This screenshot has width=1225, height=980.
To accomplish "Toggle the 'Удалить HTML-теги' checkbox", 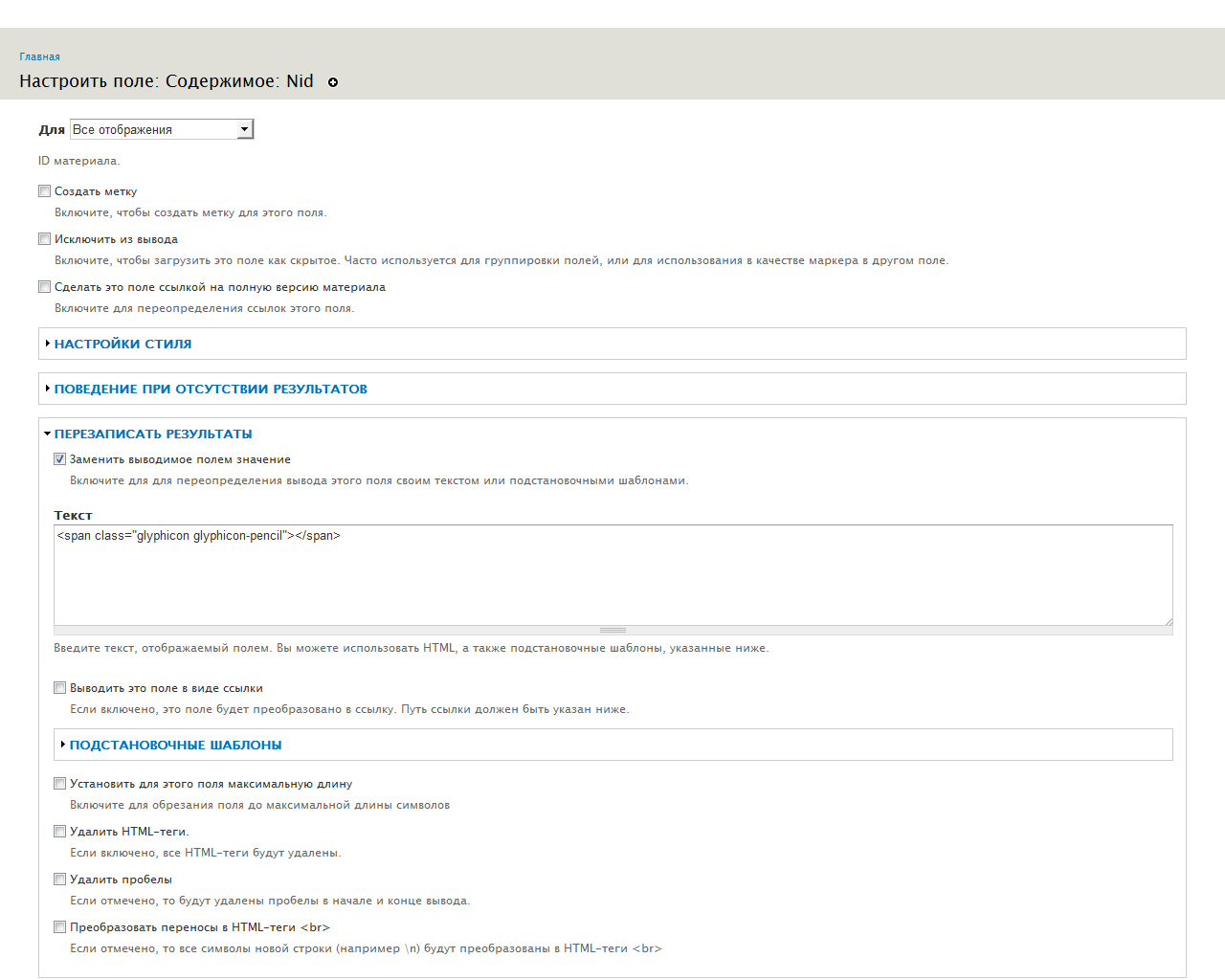I will [x=59, y=832].
